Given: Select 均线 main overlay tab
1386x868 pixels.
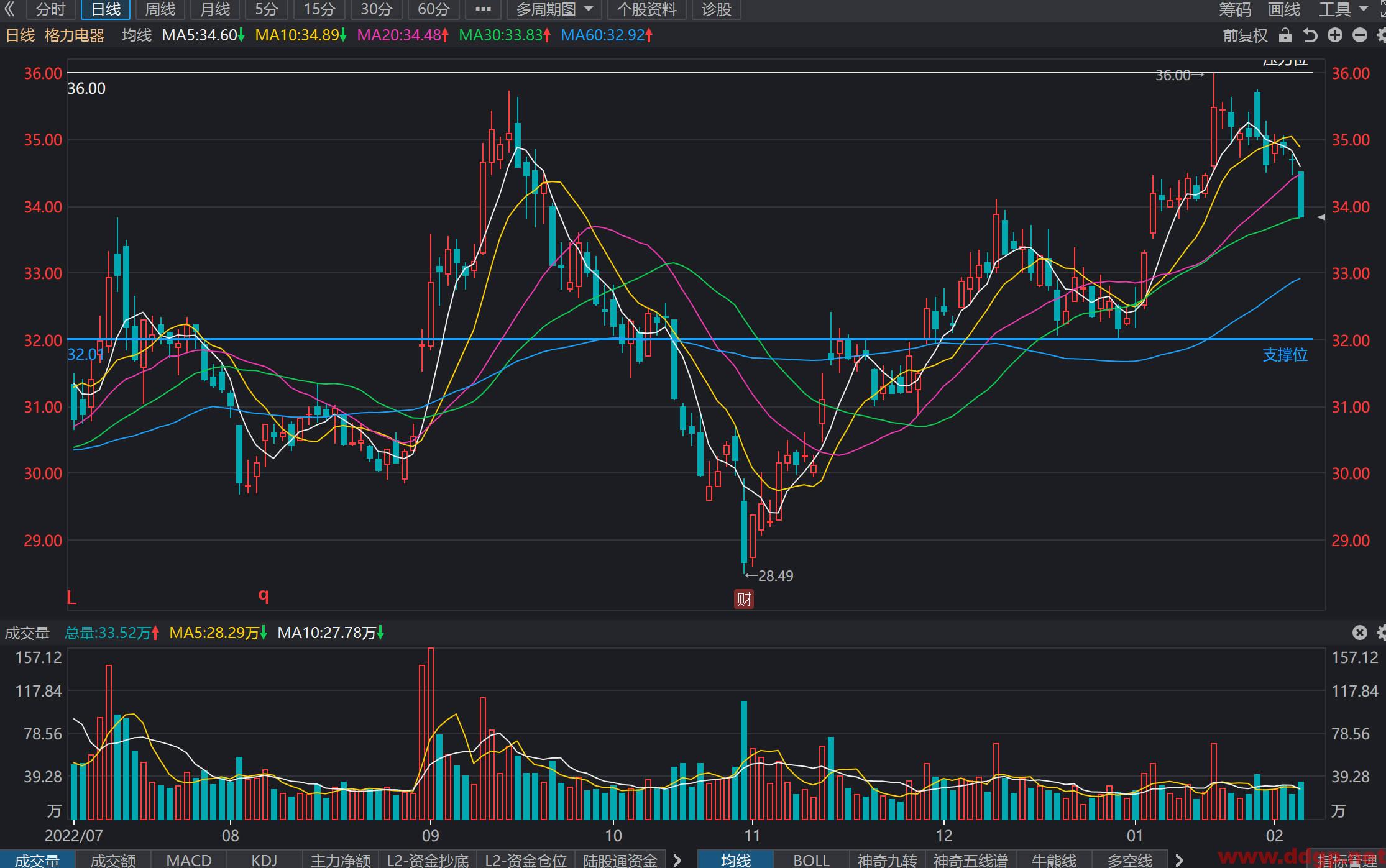Looking at the screenshot, I should point(736,860).
